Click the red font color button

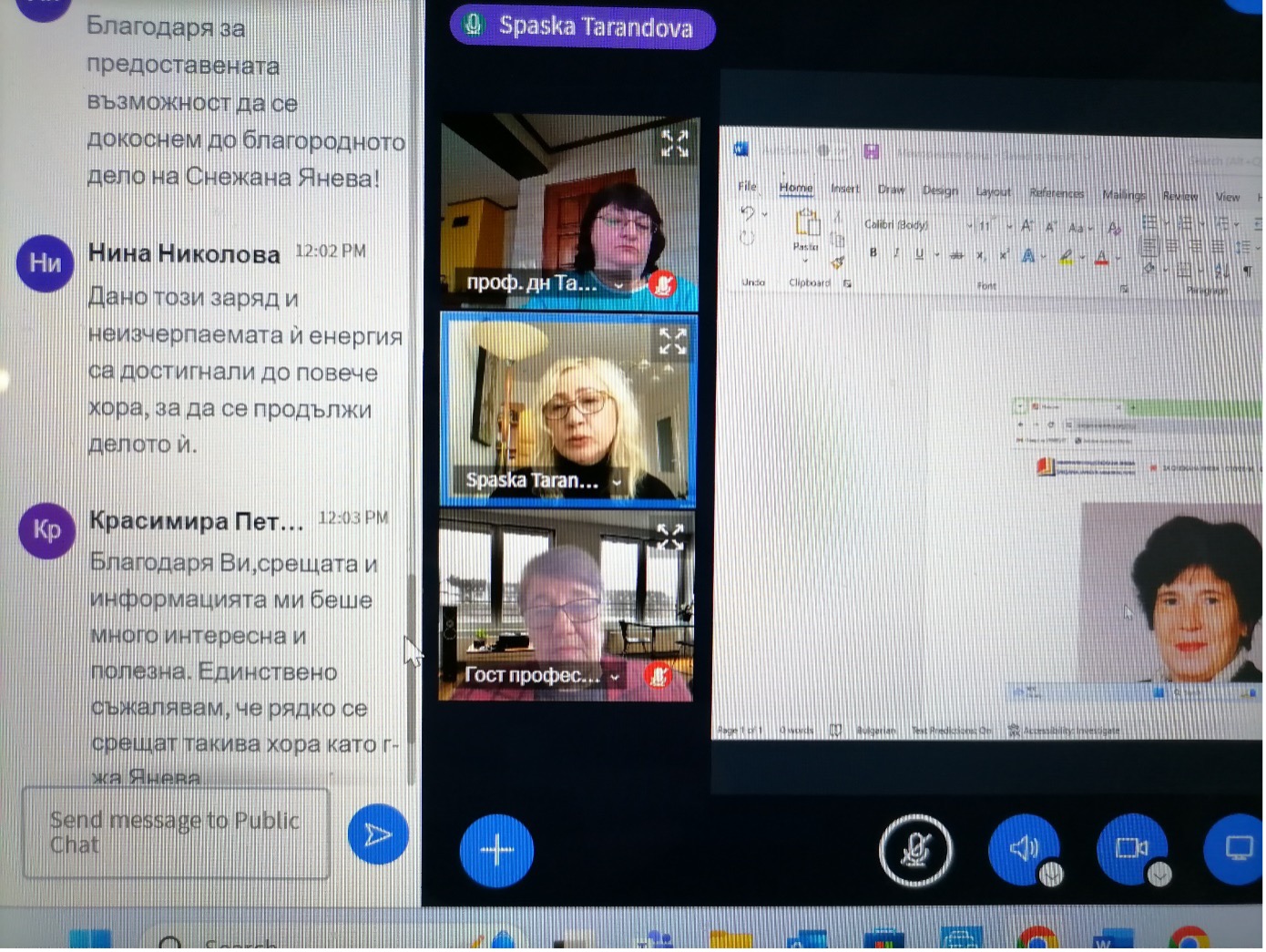[1101, 259]
